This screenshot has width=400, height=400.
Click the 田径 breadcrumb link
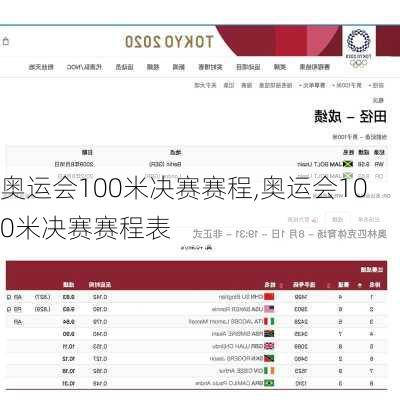point(378,85)
